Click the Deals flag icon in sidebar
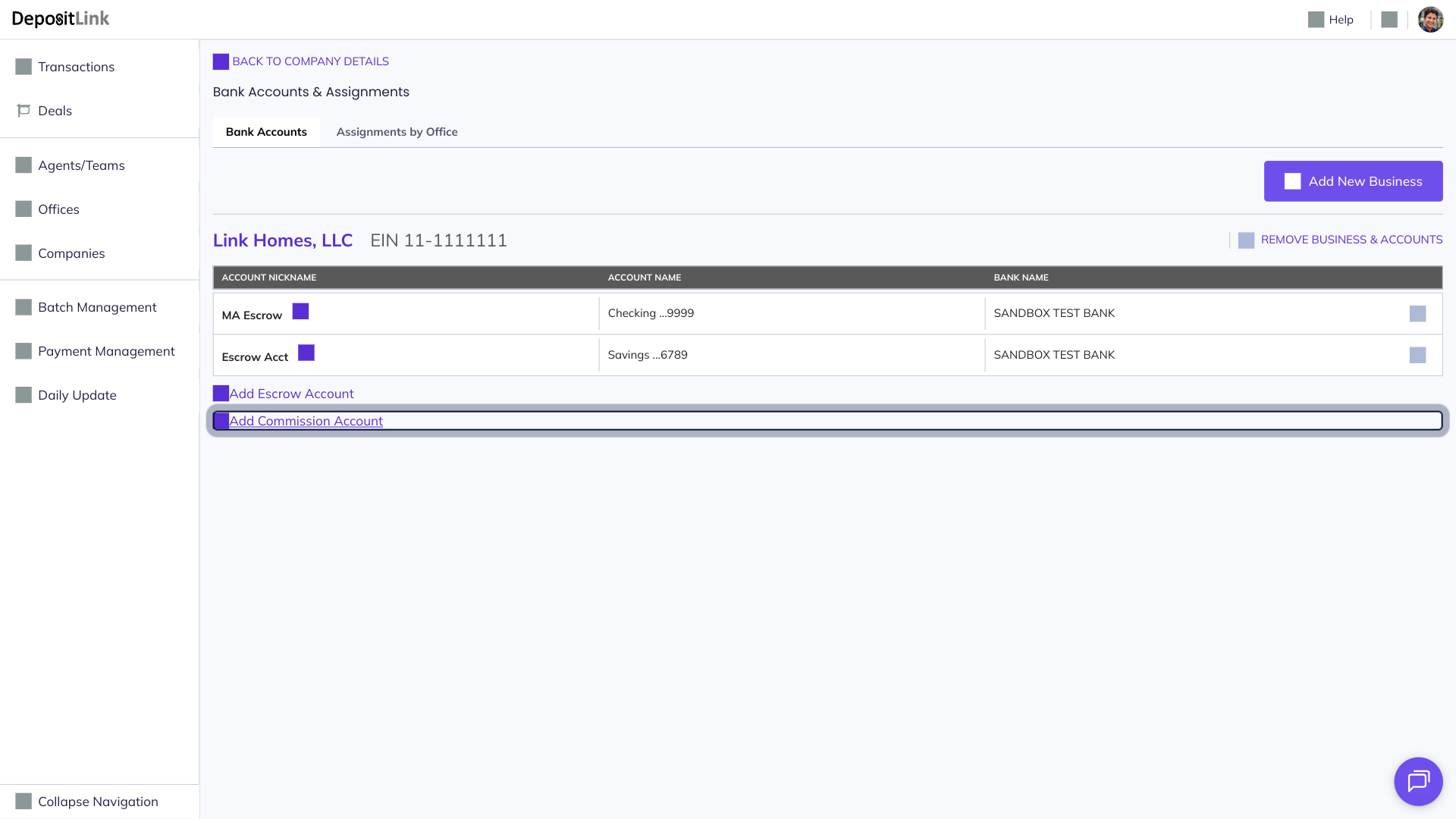 tap(24, 111)
